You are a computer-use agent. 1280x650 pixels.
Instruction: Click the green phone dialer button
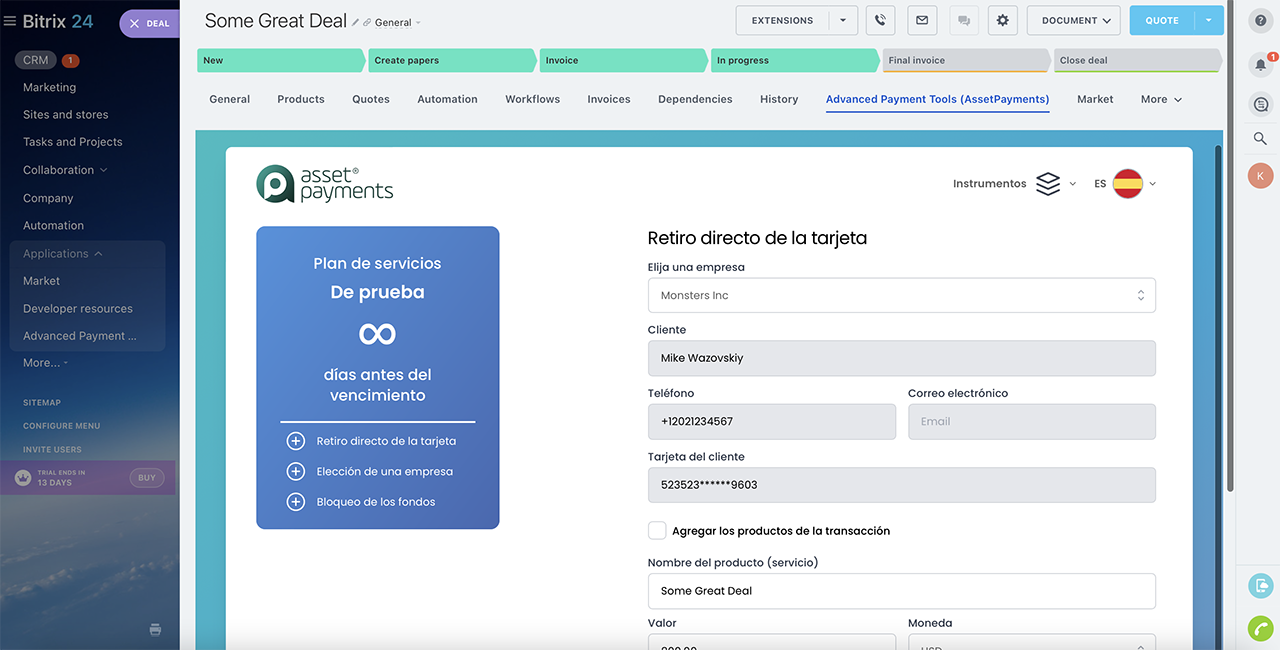pyautogui.click(x=1260, y=628)
